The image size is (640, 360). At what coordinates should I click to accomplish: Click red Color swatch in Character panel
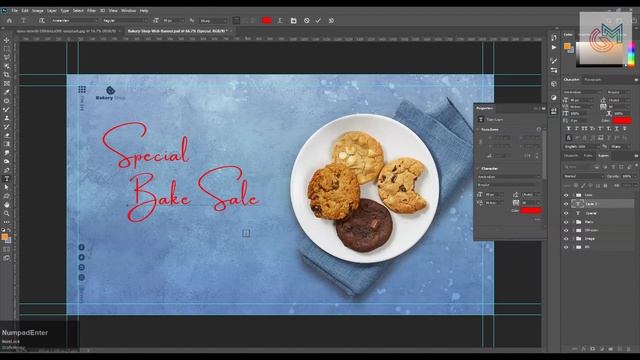coord(622,120)
